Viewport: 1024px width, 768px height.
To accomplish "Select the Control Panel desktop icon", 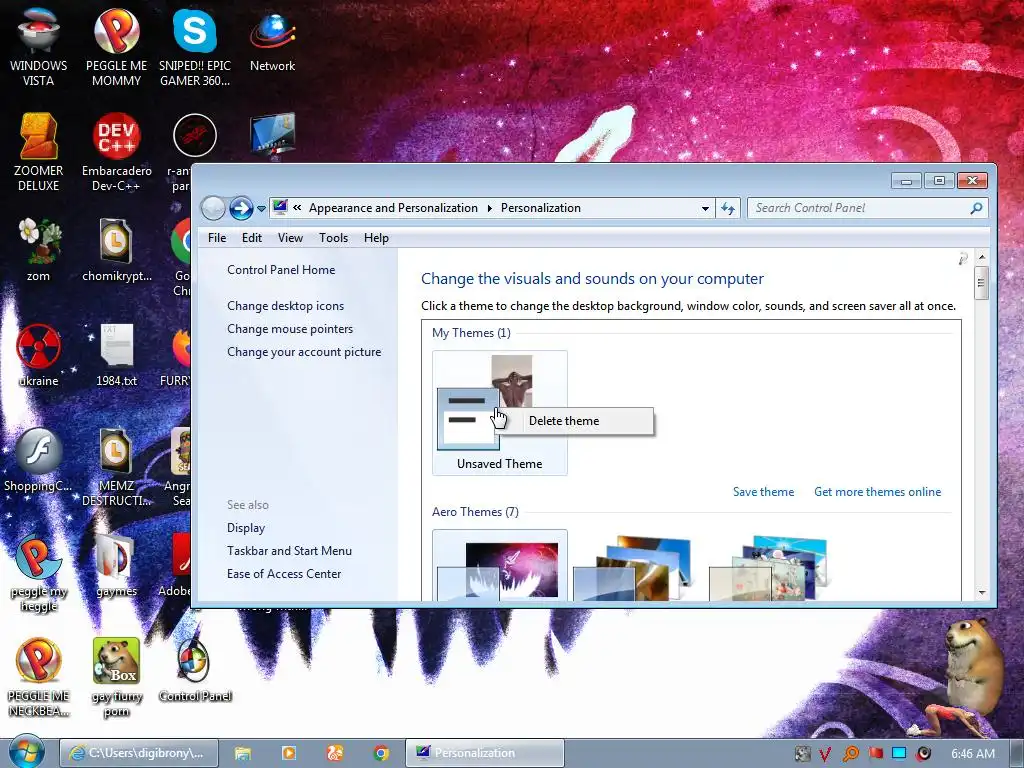I will pos(195,671).
